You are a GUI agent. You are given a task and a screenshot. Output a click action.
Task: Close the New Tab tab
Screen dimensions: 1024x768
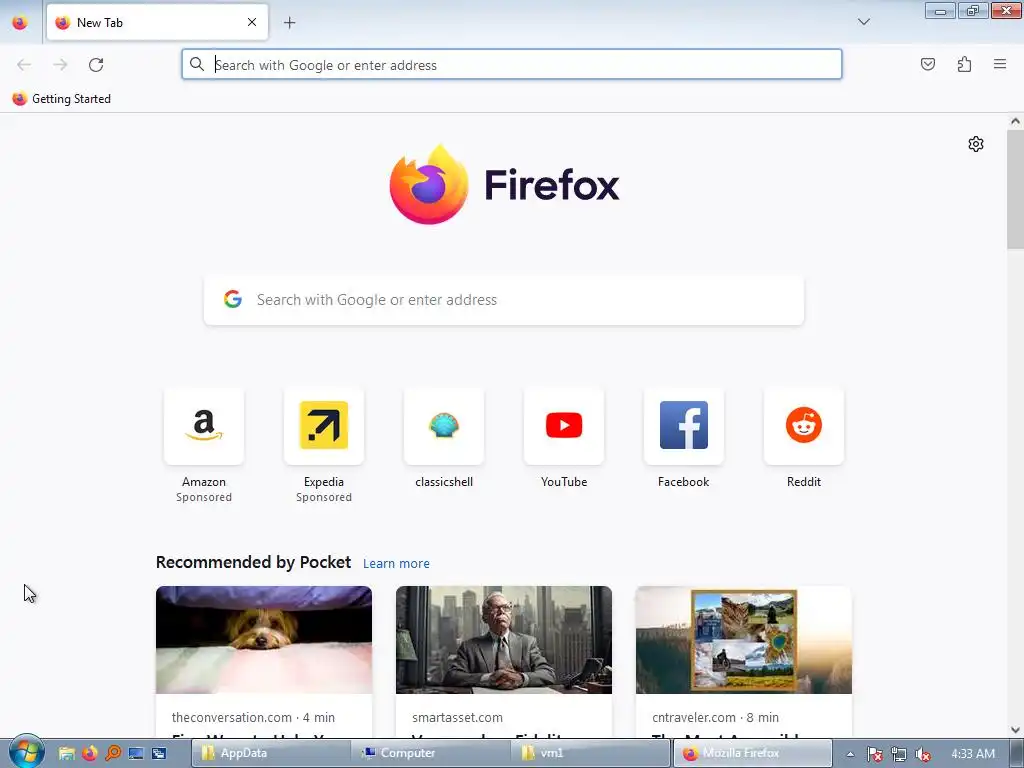click(252, 22)
